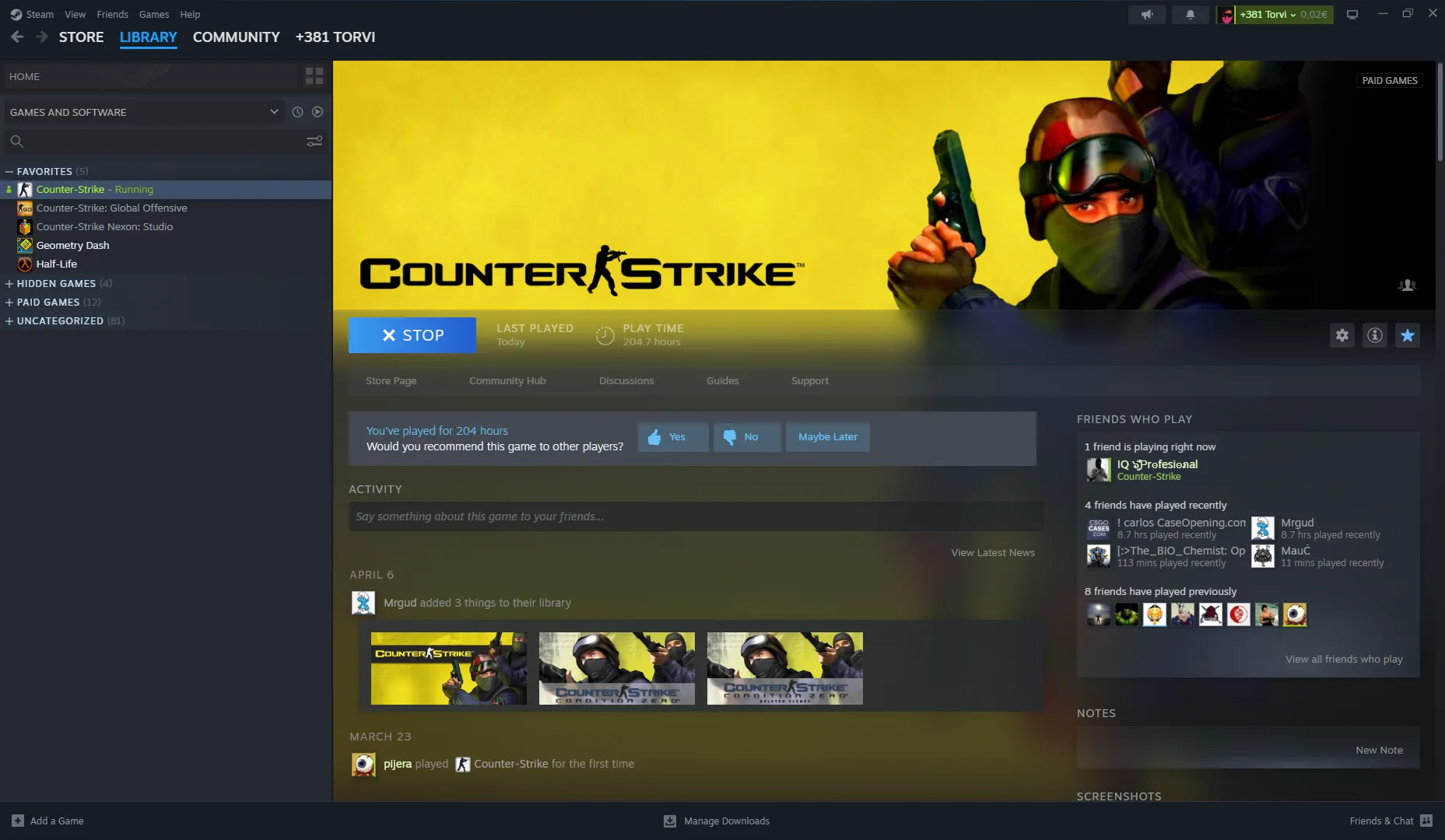The image size is (1445, 840).
Task: Open the Counter-Strike manage gear icon
Action: [1342, 335]
